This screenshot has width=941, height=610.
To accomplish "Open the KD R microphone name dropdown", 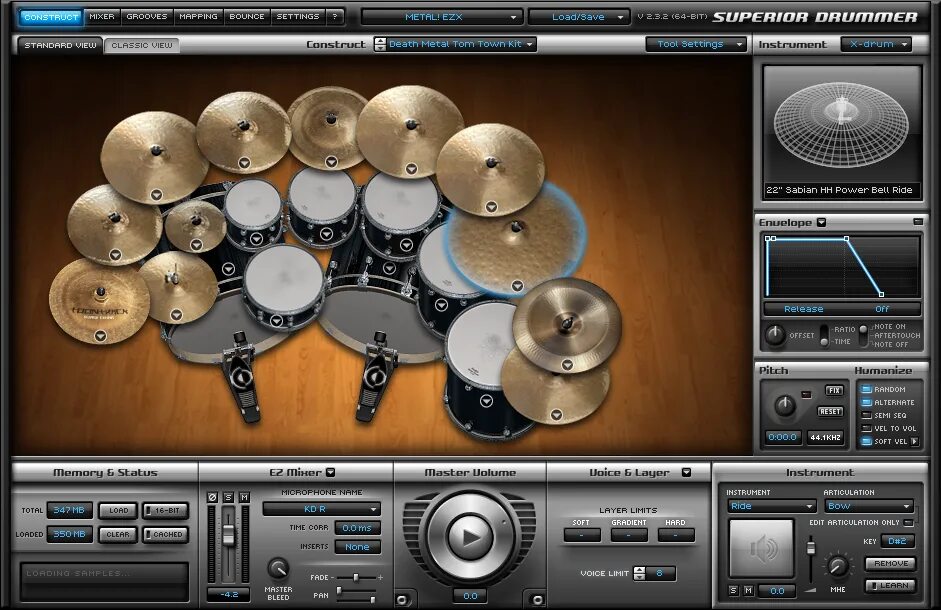I will (322, 509).
